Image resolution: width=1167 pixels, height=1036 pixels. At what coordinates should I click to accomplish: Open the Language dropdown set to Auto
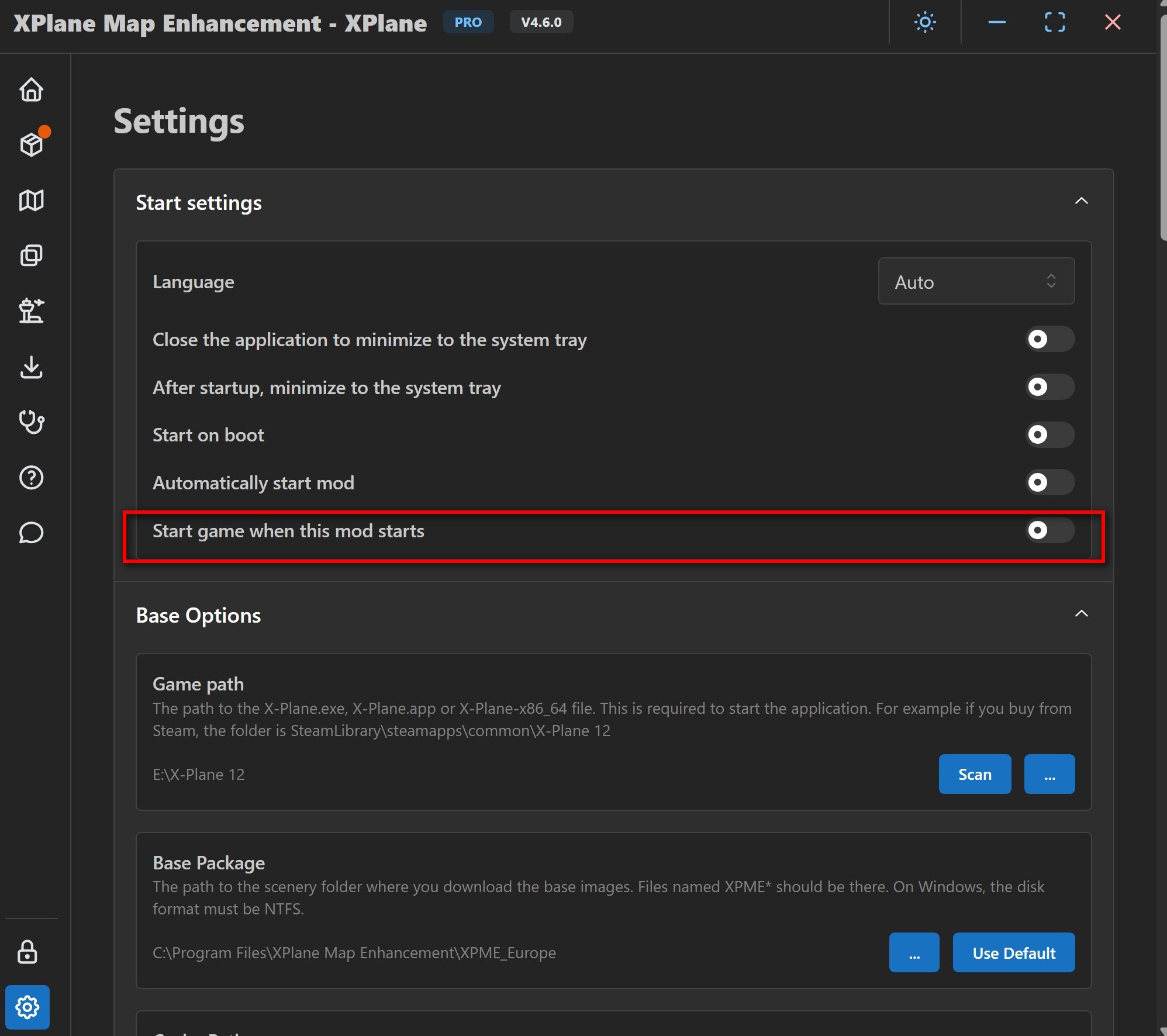click(x=976, y=281)
